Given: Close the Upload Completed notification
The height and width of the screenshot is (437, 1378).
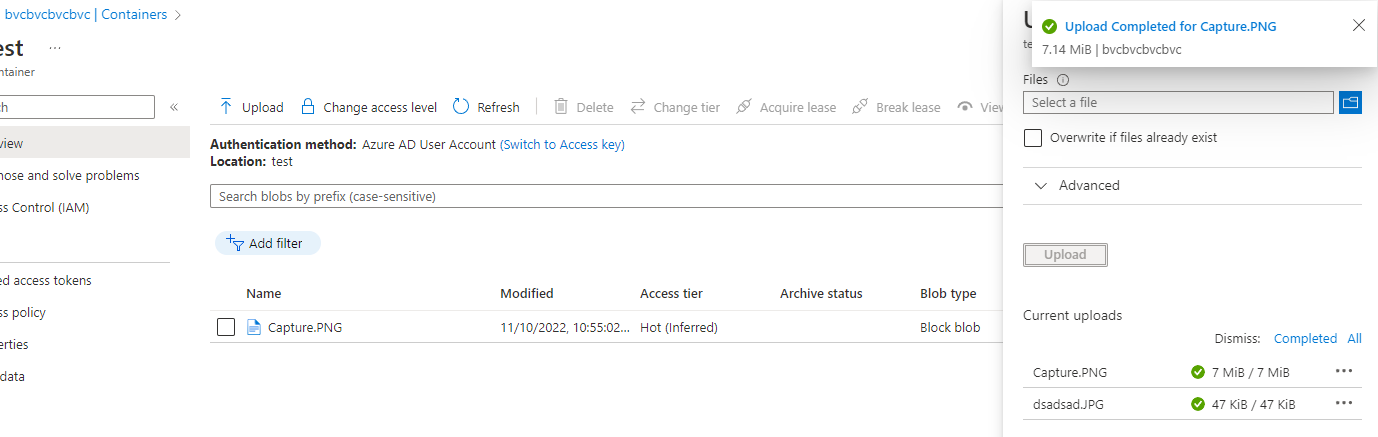Looking at the screenshot, I should [x=1358, y=26].
